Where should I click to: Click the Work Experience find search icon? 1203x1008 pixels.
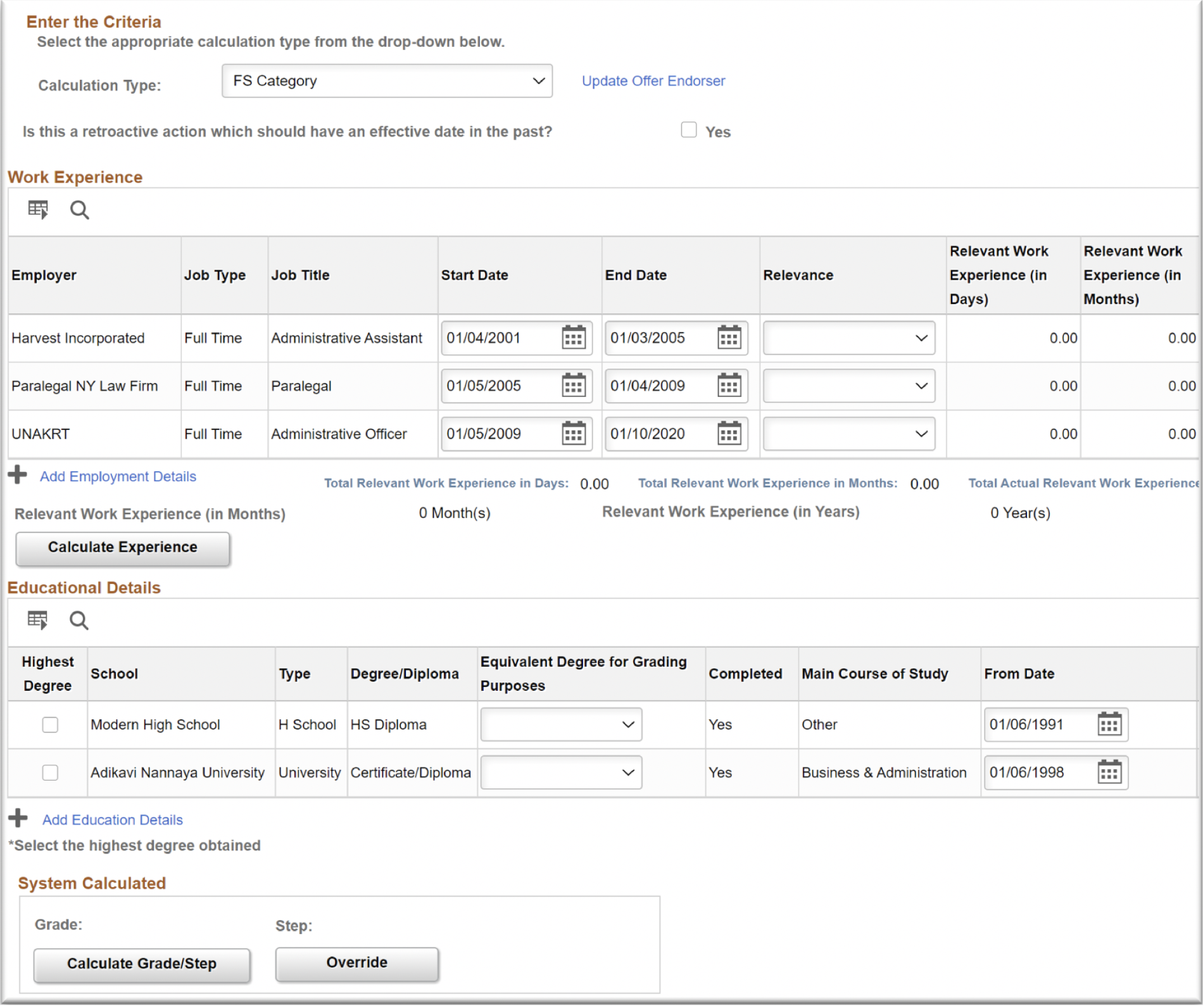coord(79,210)
